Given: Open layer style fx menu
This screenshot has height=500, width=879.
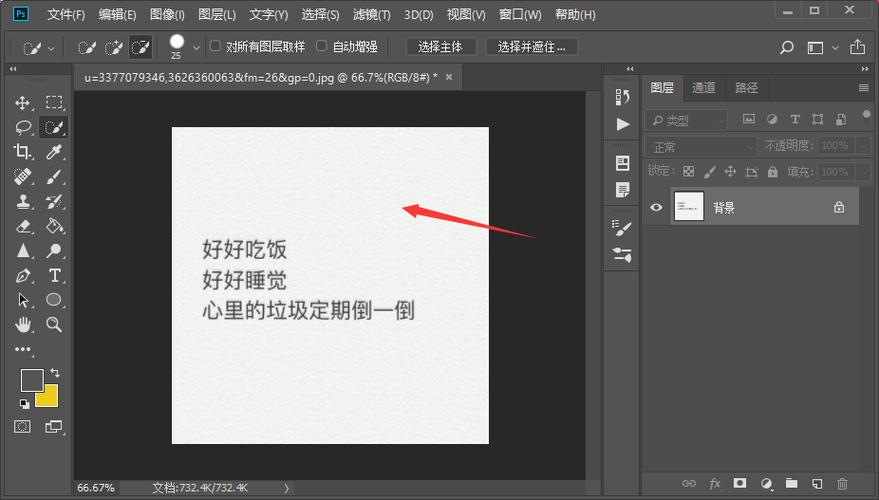Looking at the screenshot, I should click(x=715, y=483).
